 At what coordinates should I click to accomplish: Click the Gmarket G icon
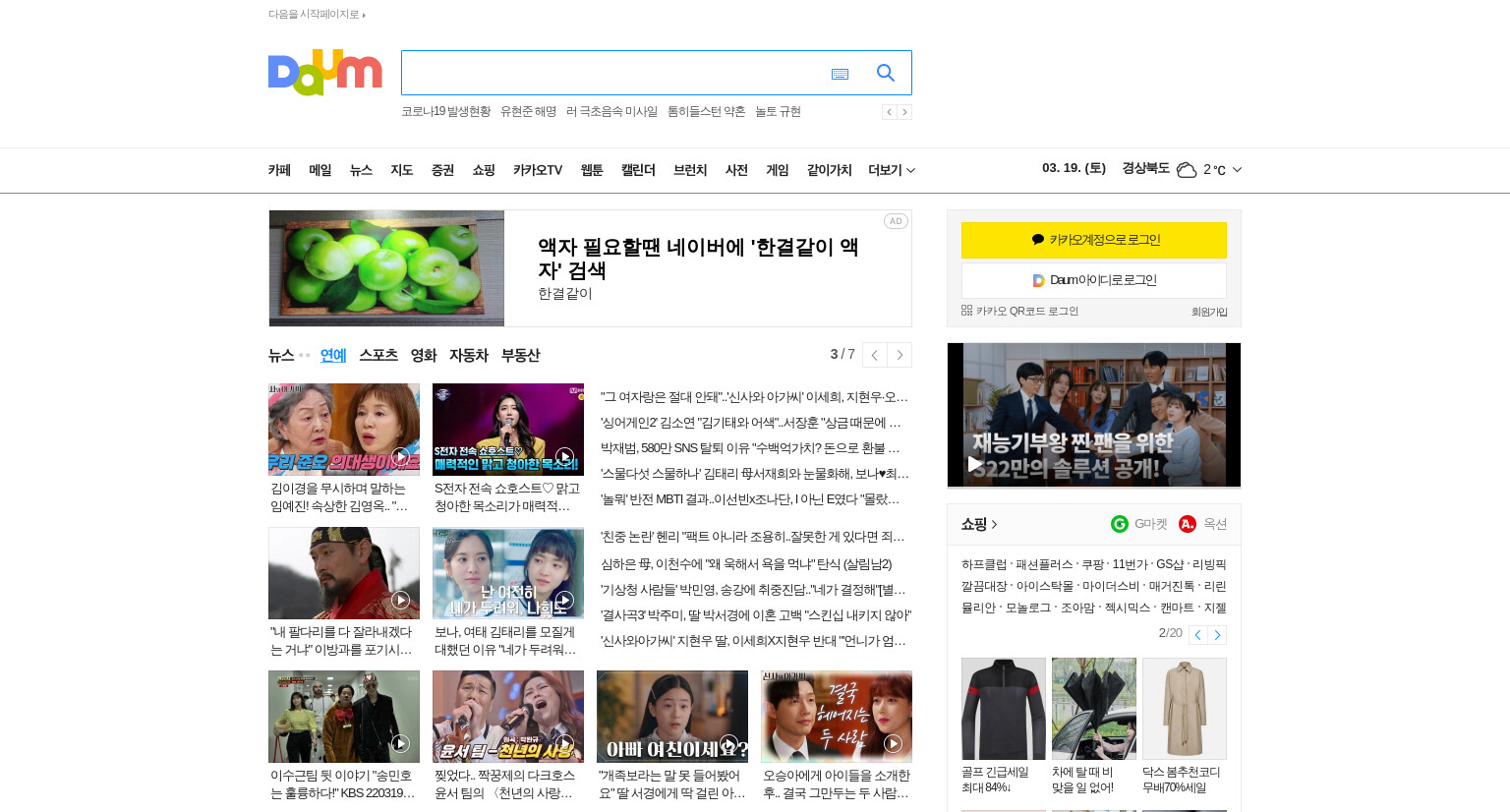pyautogui.click(x=1120, y=524)
